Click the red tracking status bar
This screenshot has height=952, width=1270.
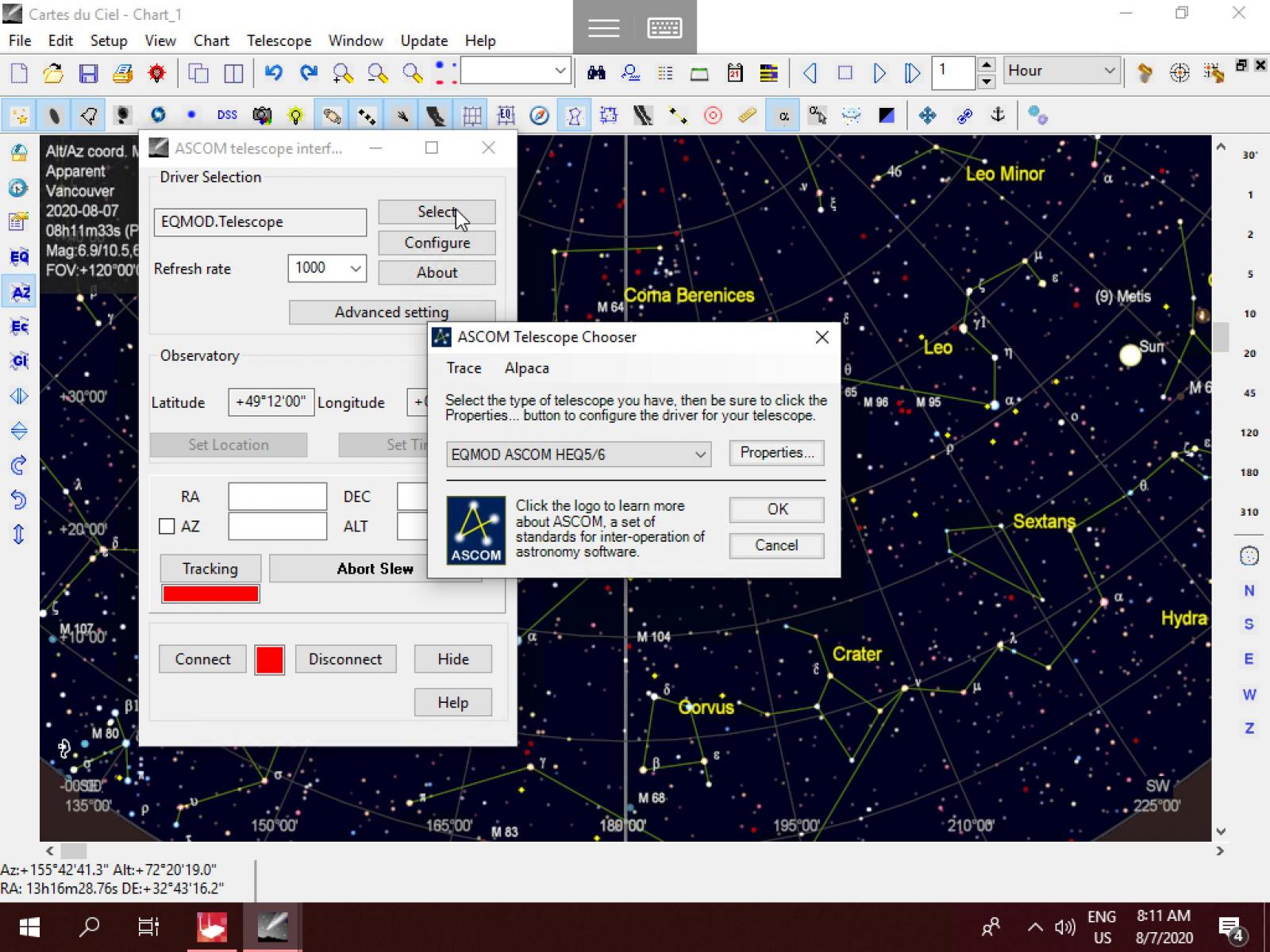point(210,593)
